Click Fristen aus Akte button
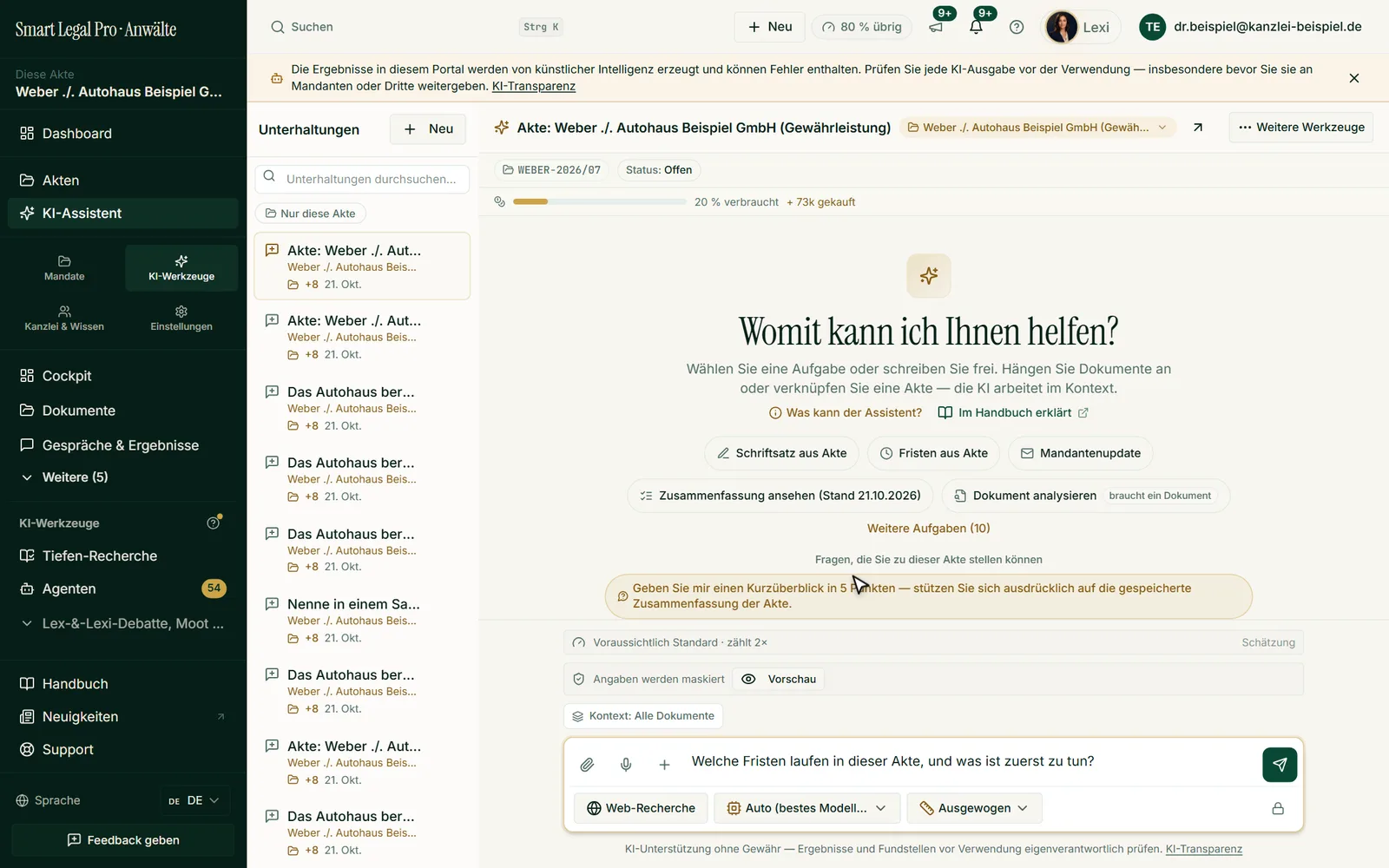Image resolution: width=1389 pixels, height=868 pixels. point(933,453)
